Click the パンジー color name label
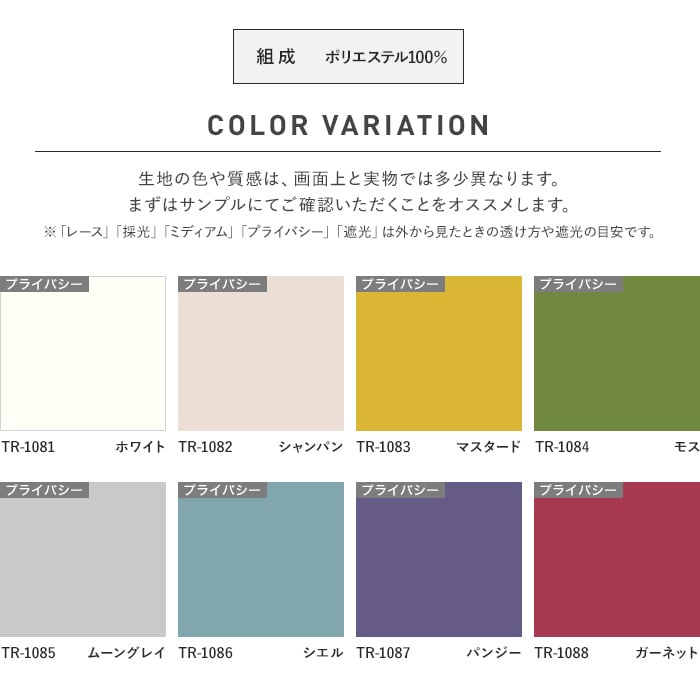 click(x=494, y=653)
